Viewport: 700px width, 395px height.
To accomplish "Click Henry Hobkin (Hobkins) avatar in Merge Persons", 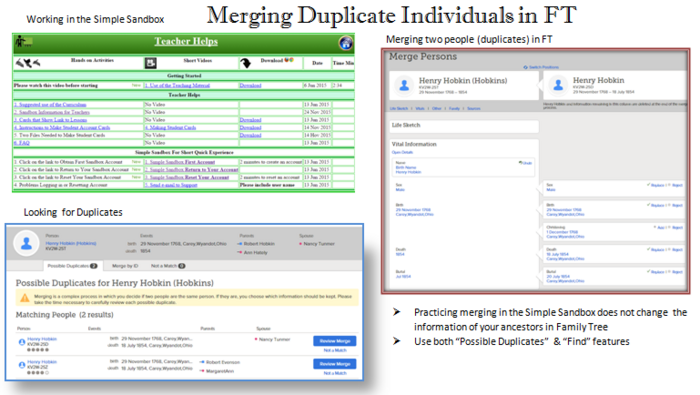I will (x=404, y=85).
